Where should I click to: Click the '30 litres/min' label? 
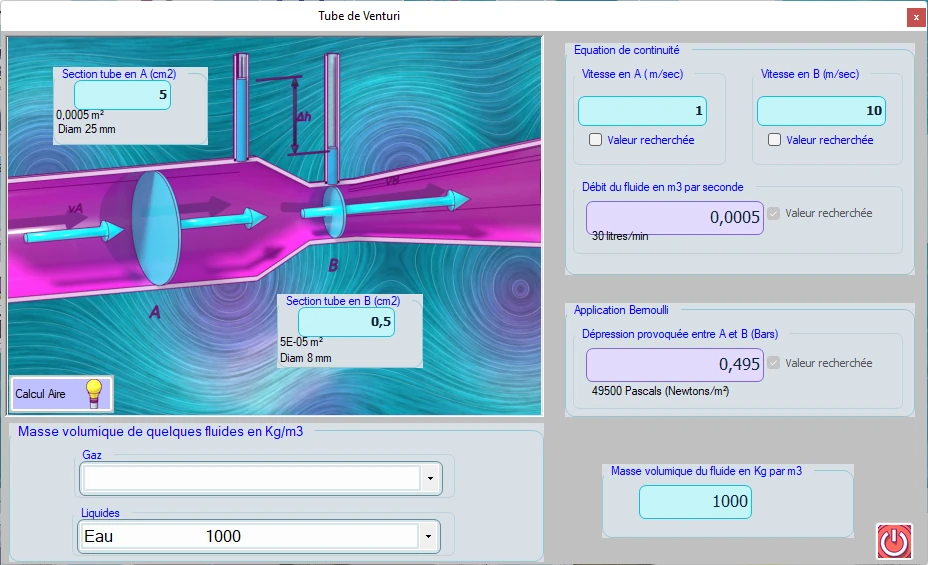(620, 236)
